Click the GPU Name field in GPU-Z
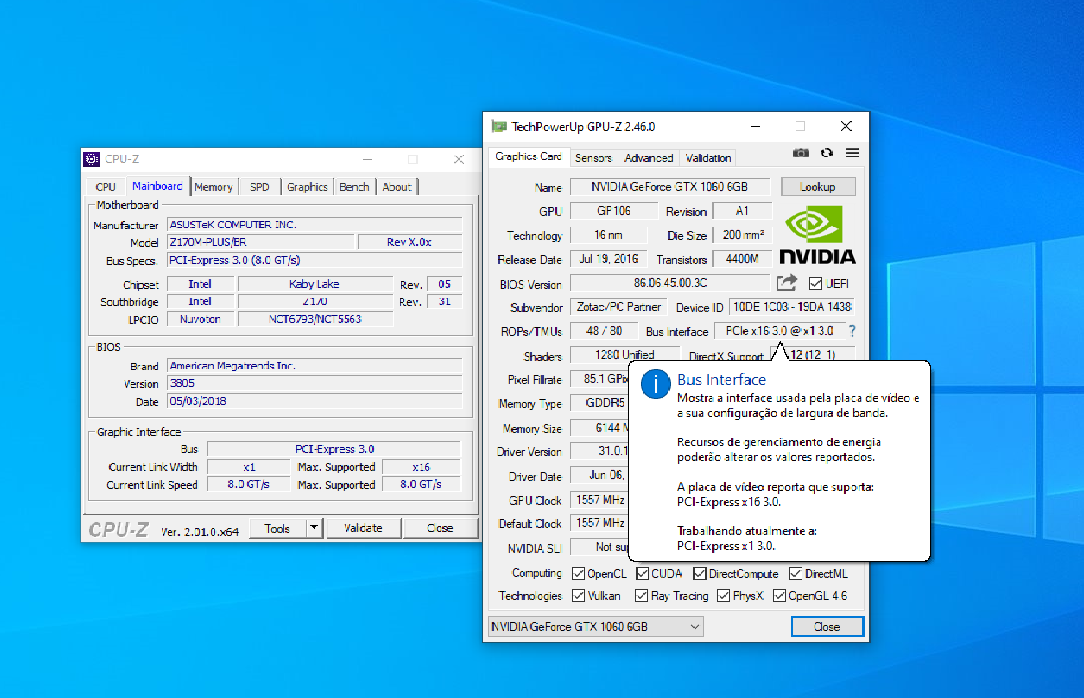 pos(669,187)
